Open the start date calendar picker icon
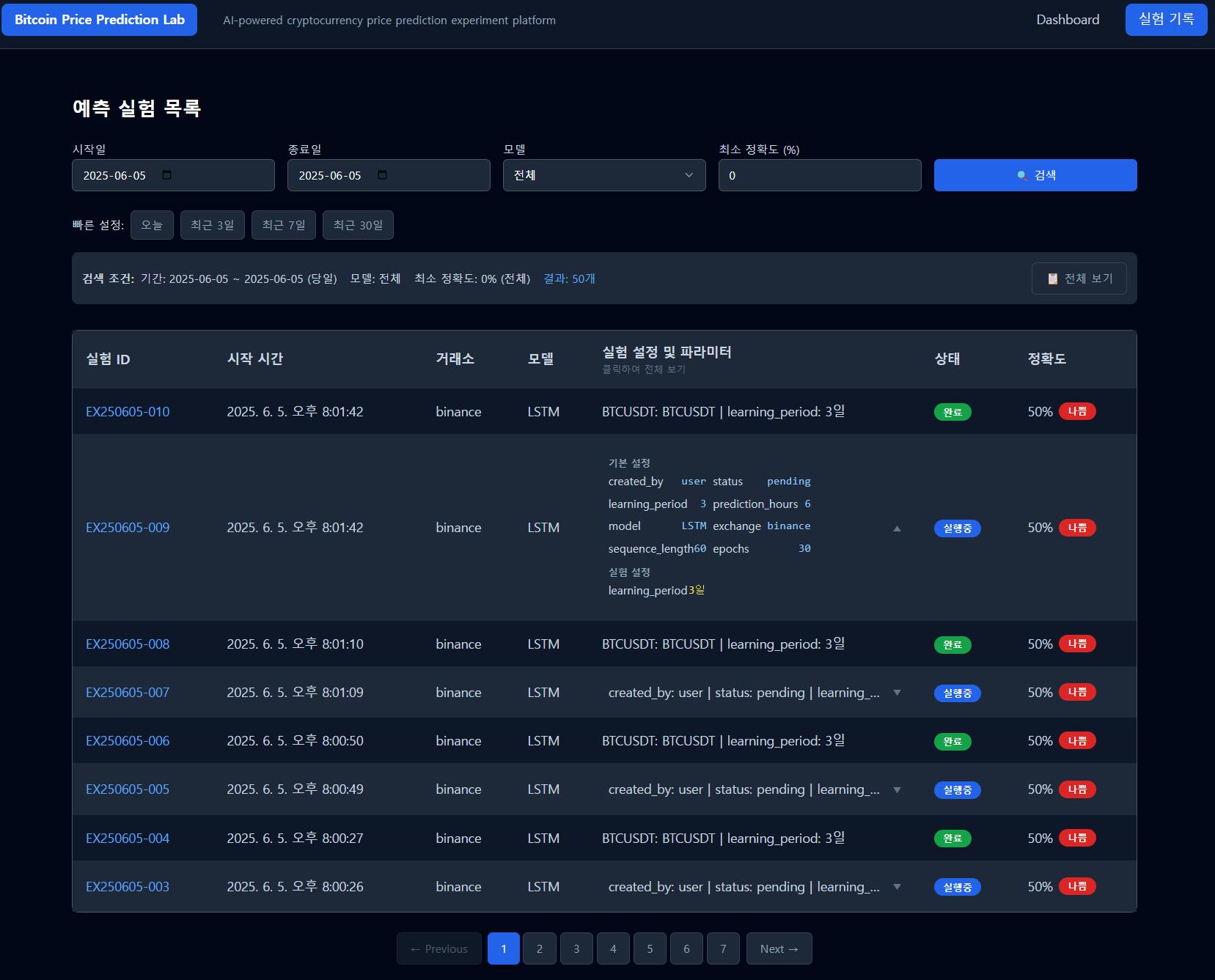1215x980 pixels. coord(166,175)
